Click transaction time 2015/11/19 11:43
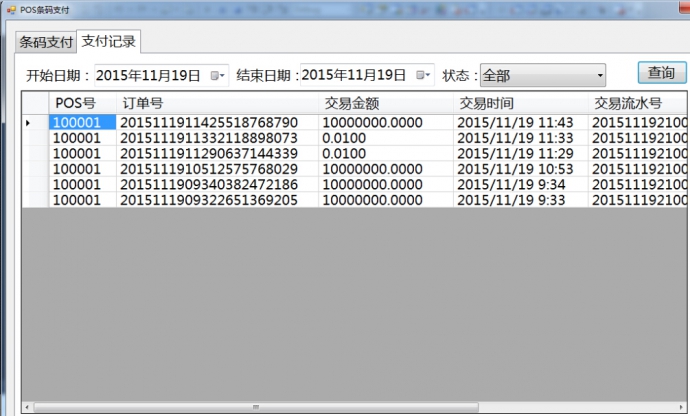This screenshot has width=690, height=416. coord(515,122)
